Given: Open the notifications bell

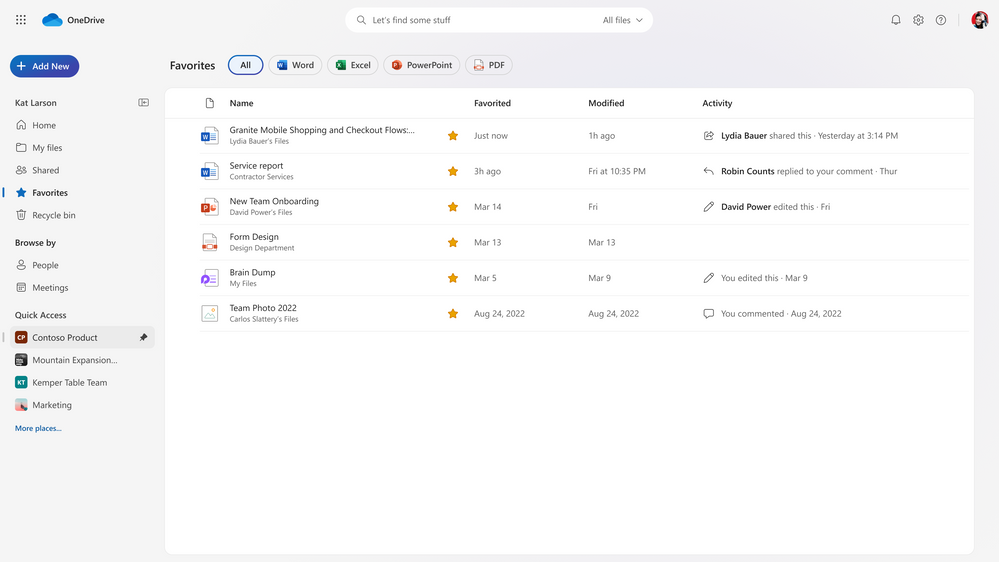Looking at the screenshot, I should click(x=896, y=20).
